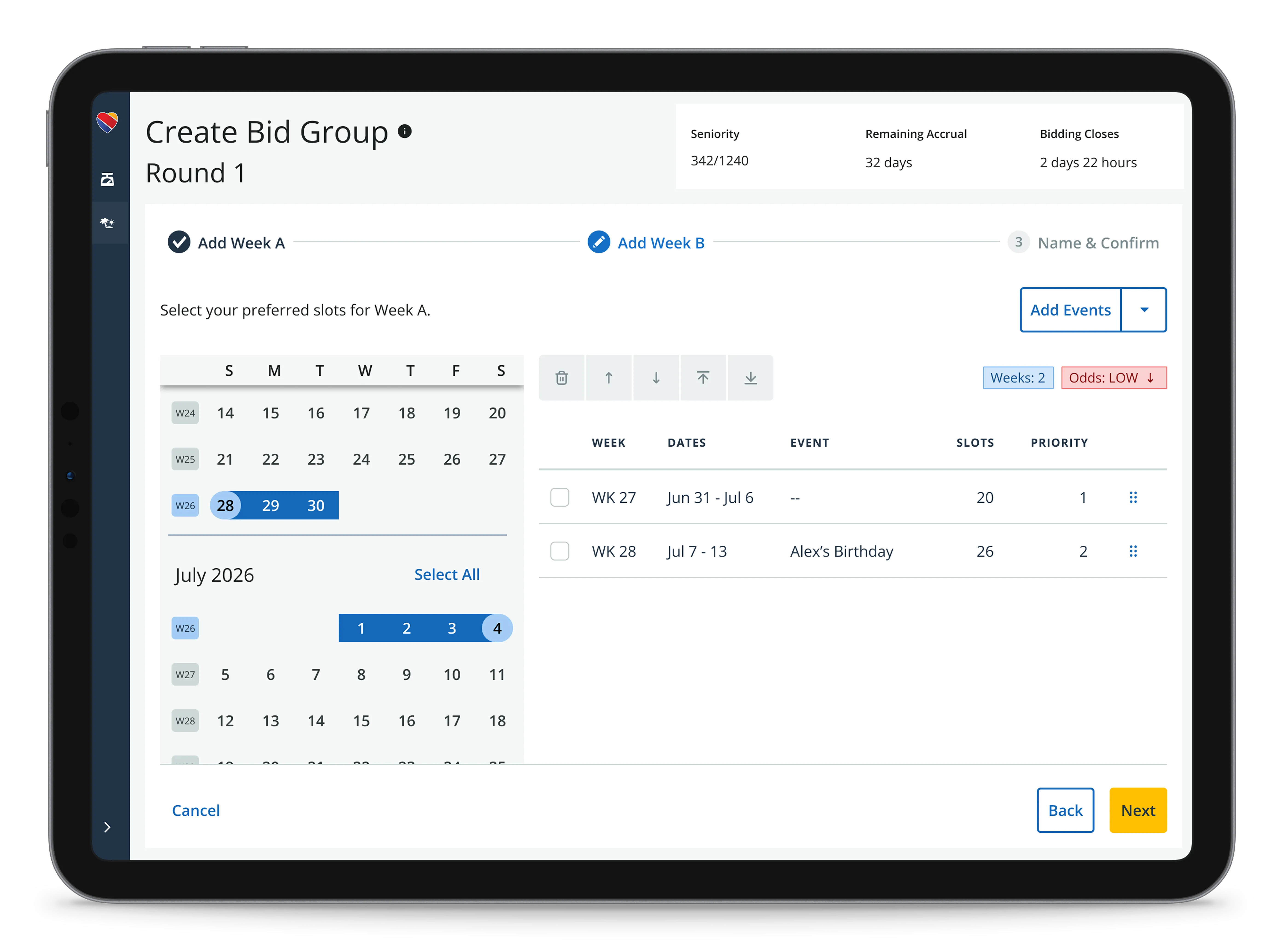Click the EVENT column header
This screenshot has height=952, width=1284.
[x=809, y=443]
